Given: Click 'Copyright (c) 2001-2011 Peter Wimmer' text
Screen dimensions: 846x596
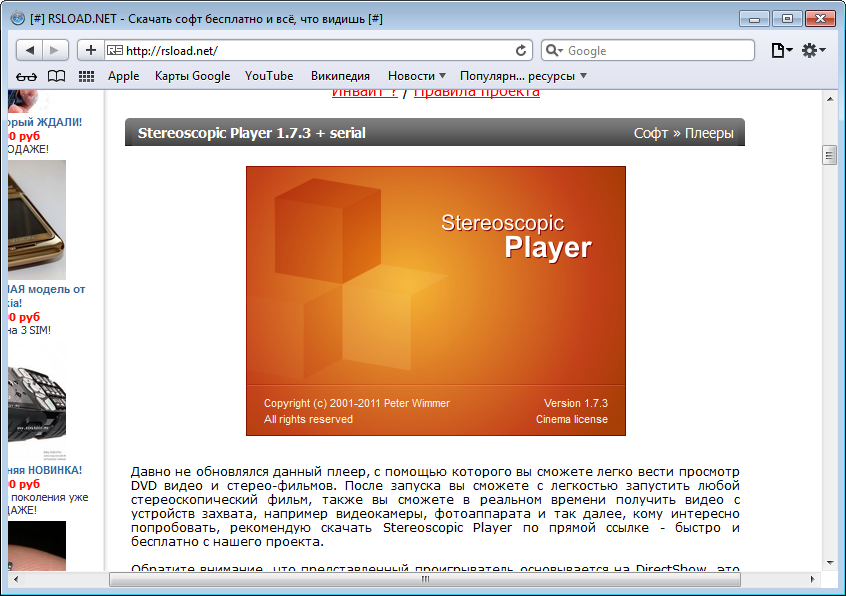Looking at the screenshot, I should click(x=357, y=403).
